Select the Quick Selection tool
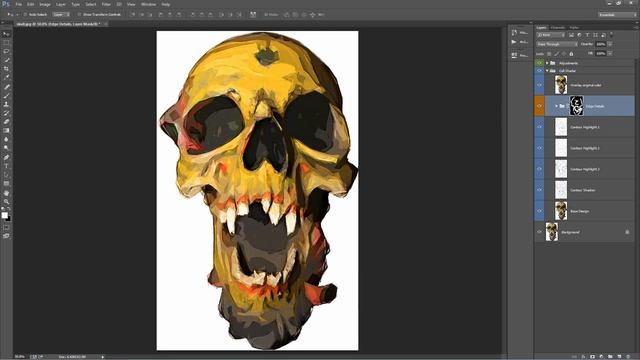The image size is (640, 360). point(6,60)
